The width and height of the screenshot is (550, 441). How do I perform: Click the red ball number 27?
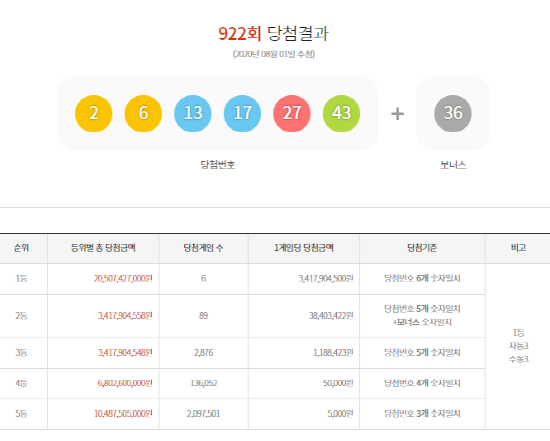(x=292, y=113)
